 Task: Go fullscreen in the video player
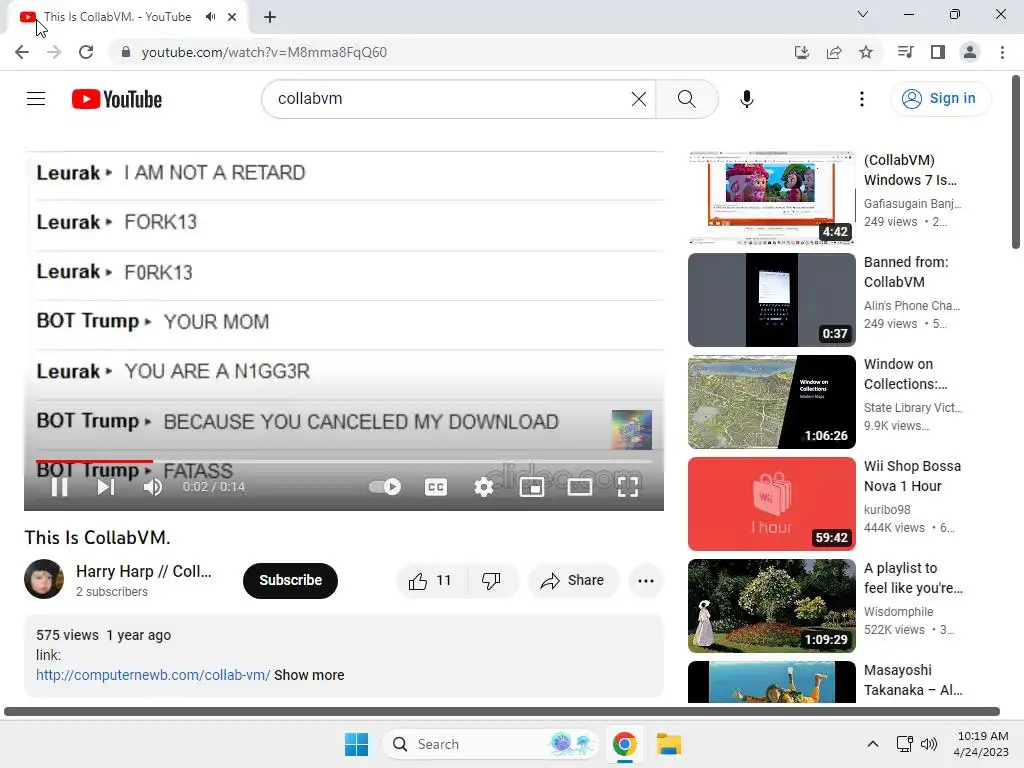[x=628, y=487]
